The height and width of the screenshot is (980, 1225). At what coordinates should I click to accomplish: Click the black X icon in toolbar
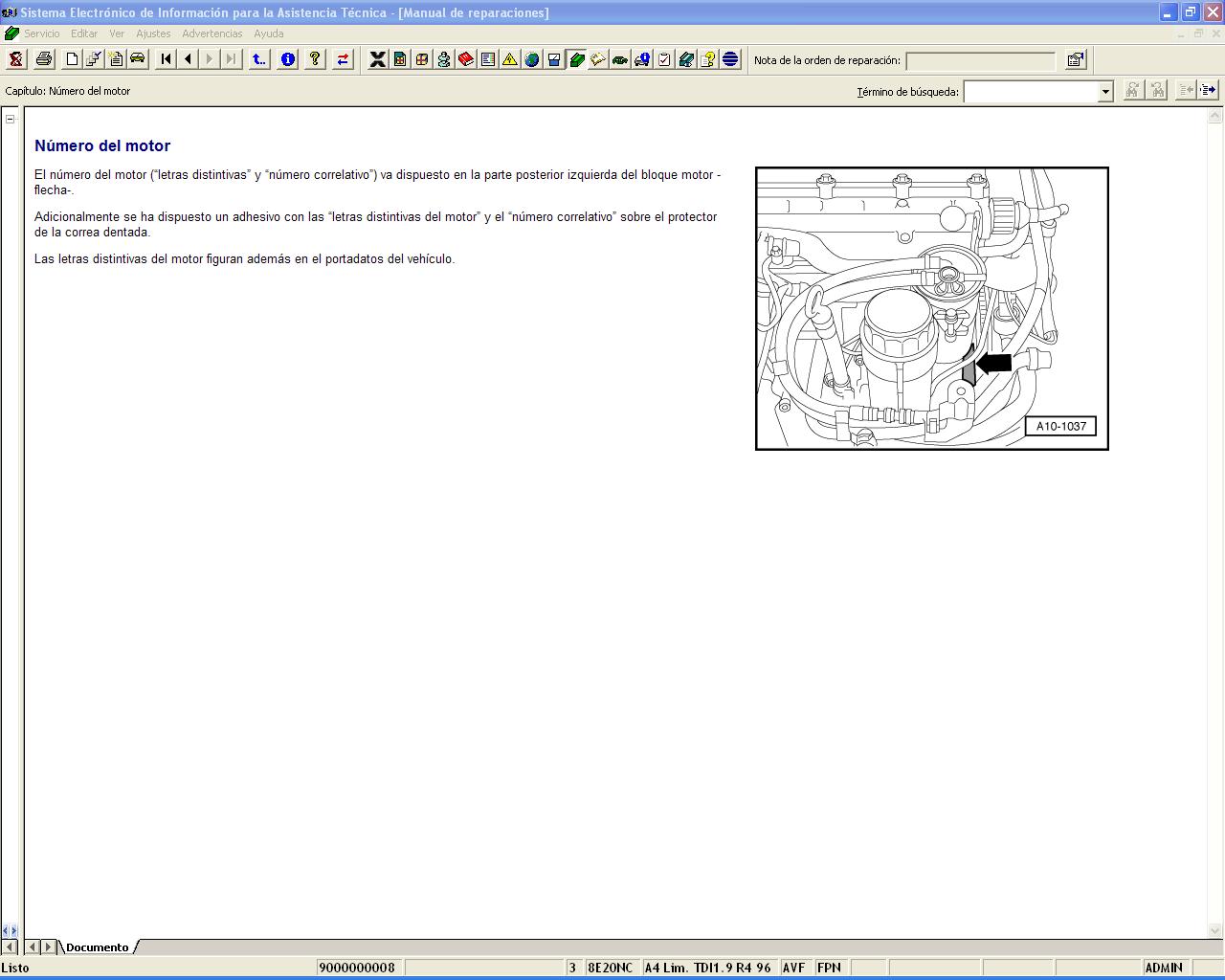378,59
